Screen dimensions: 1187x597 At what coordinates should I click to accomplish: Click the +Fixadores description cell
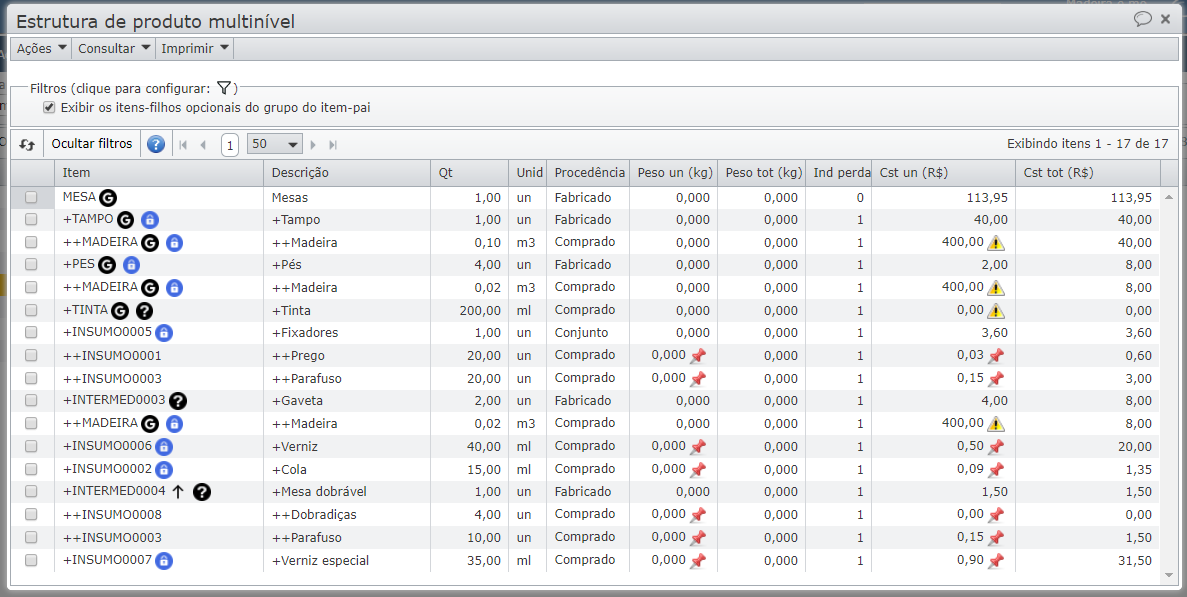347,333
